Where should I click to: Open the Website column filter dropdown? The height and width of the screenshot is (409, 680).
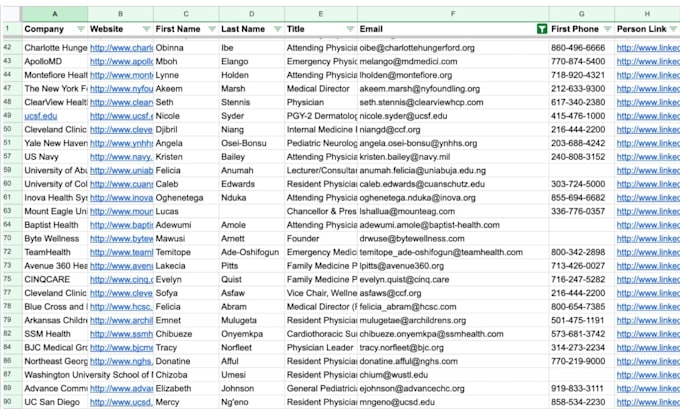coord(146,29)
